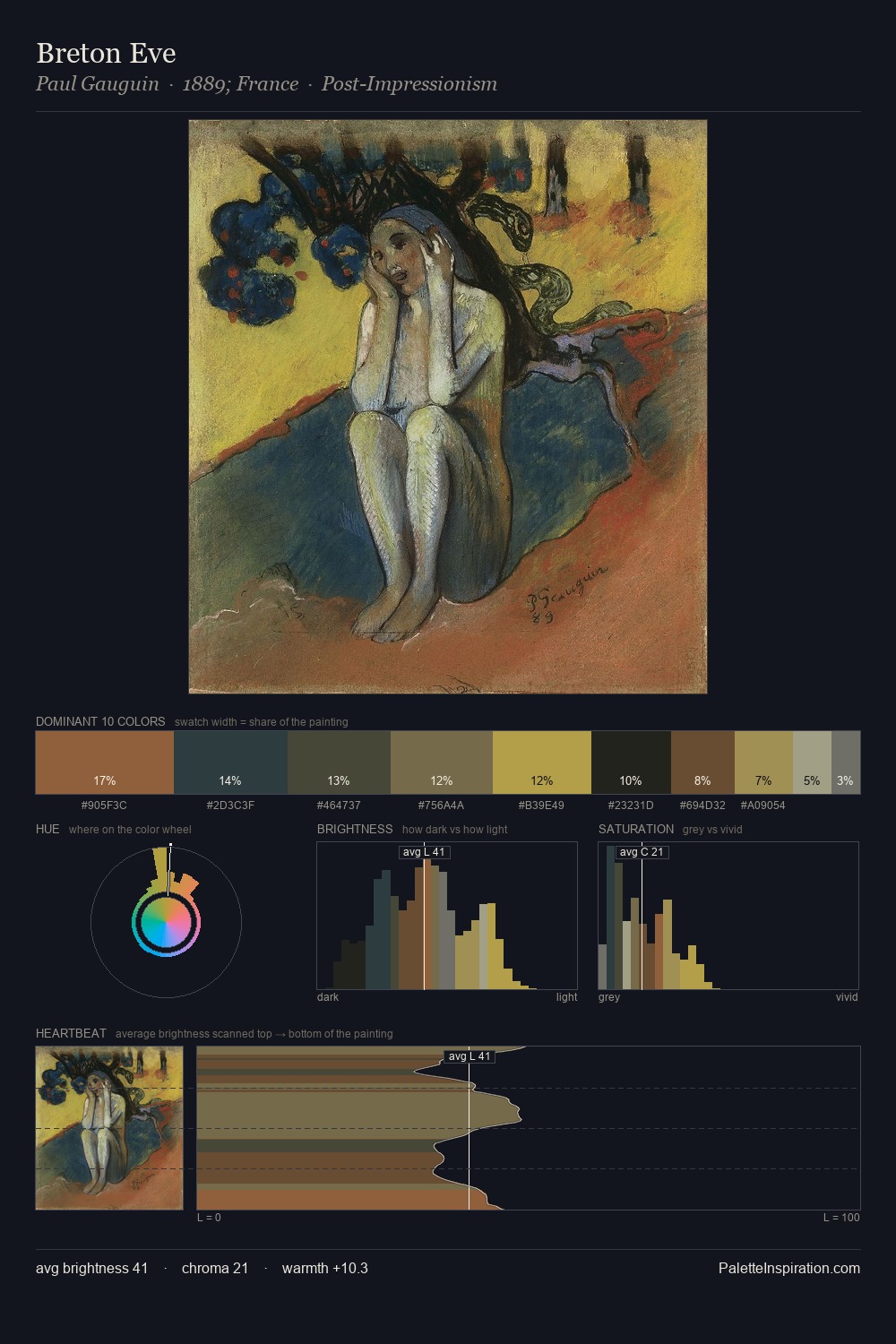The image size is (896, 1344).
Task: Click the hex code #464737 label
Action: click(339, 806)
